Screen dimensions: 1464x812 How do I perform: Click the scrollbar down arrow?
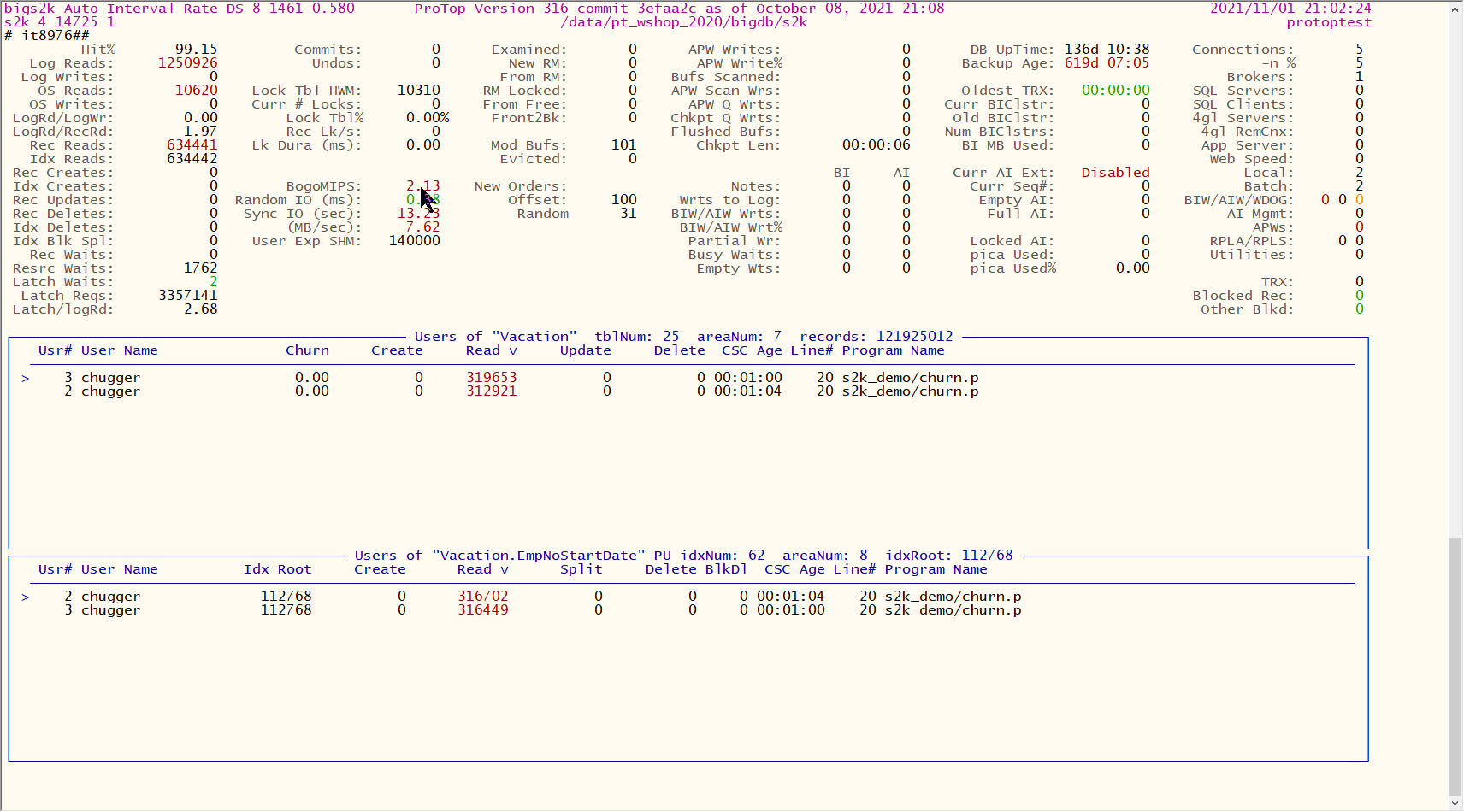[1455, 803]
